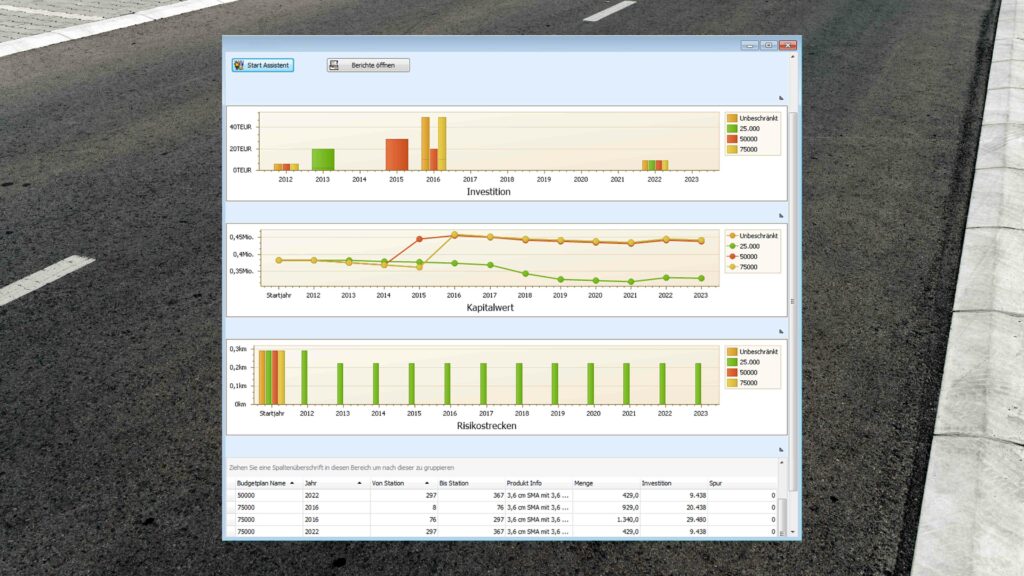
Task: Click the red 50000 line marker in Kapitalwert legend
Action: [732, 256]
